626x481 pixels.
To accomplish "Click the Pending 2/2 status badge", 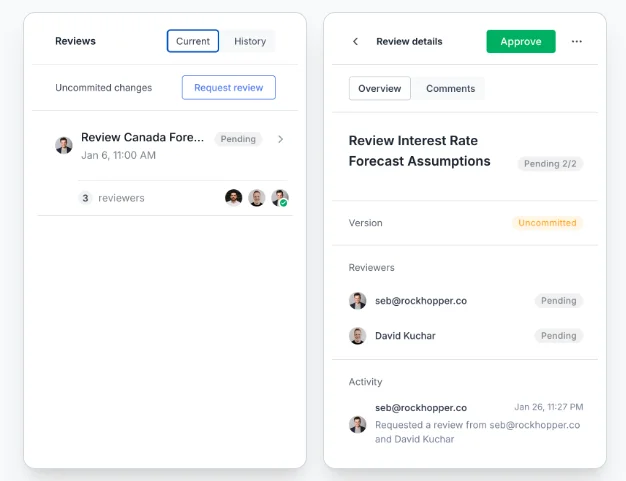I will click(x=550, y=163).
